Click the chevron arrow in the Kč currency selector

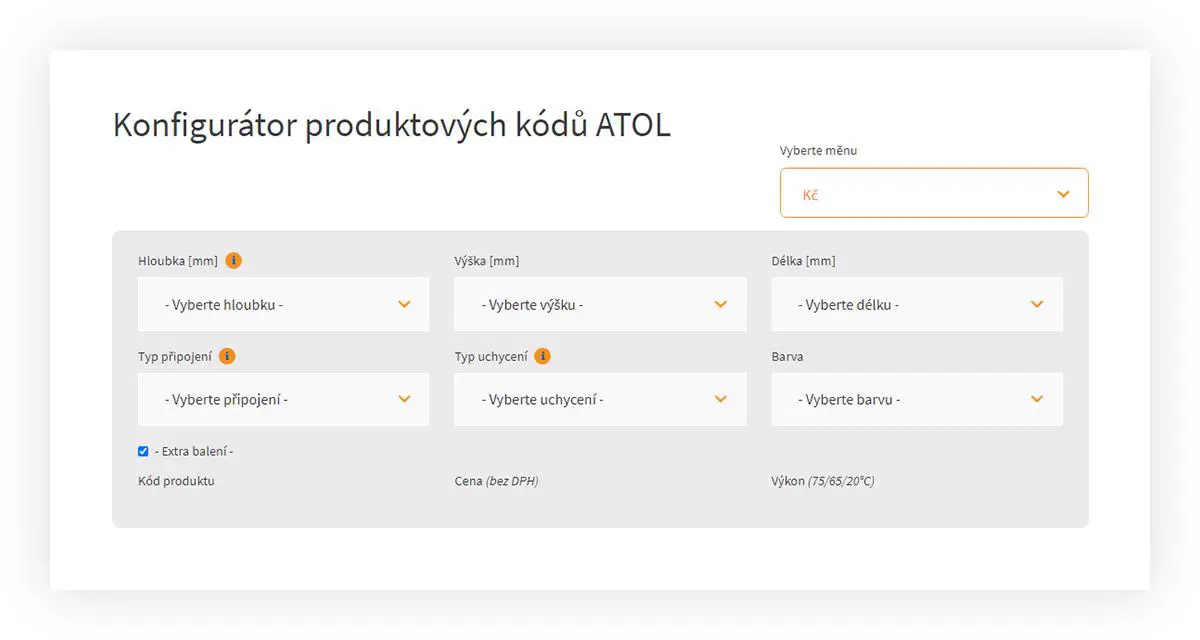pos(1063,194)
